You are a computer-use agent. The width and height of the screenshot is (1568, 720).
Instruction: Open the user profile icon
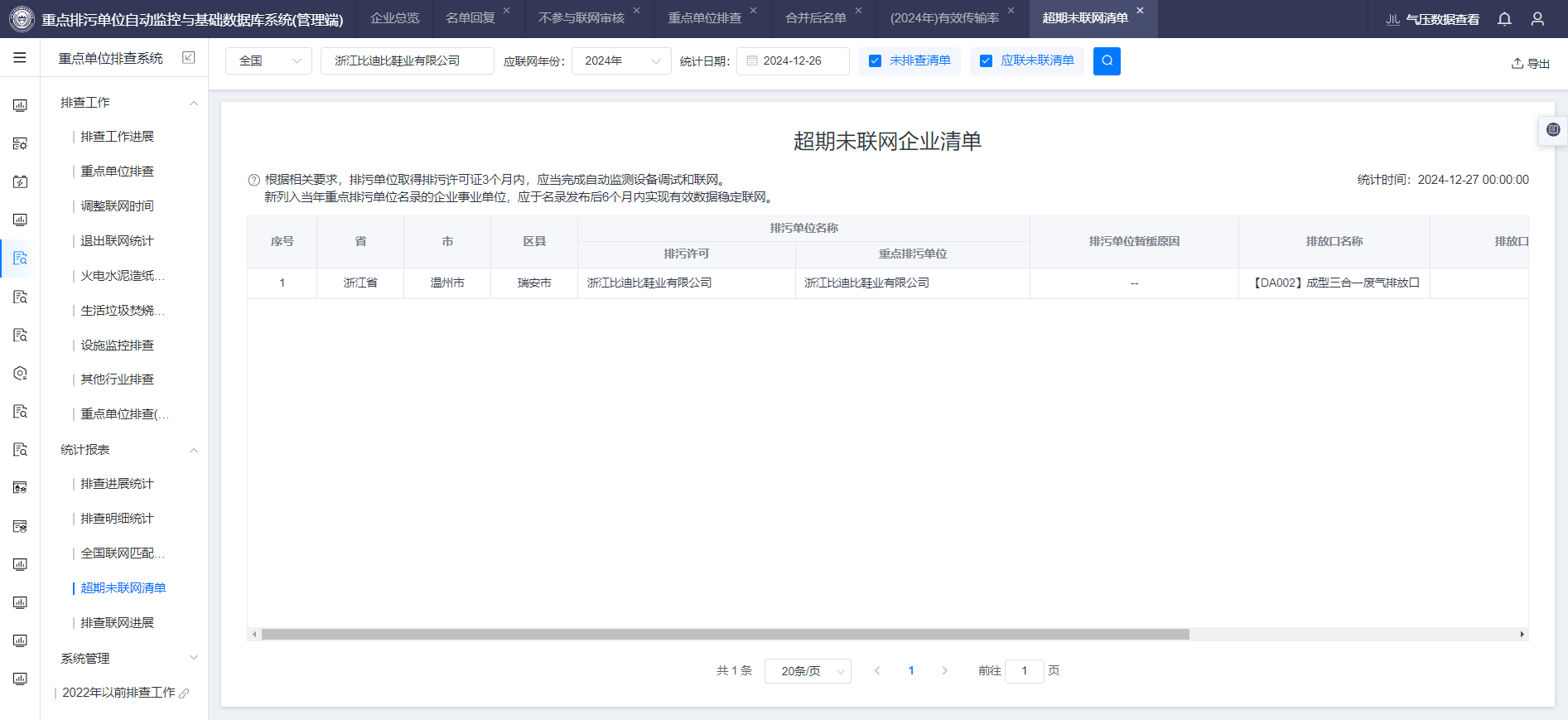point(1537,19)
